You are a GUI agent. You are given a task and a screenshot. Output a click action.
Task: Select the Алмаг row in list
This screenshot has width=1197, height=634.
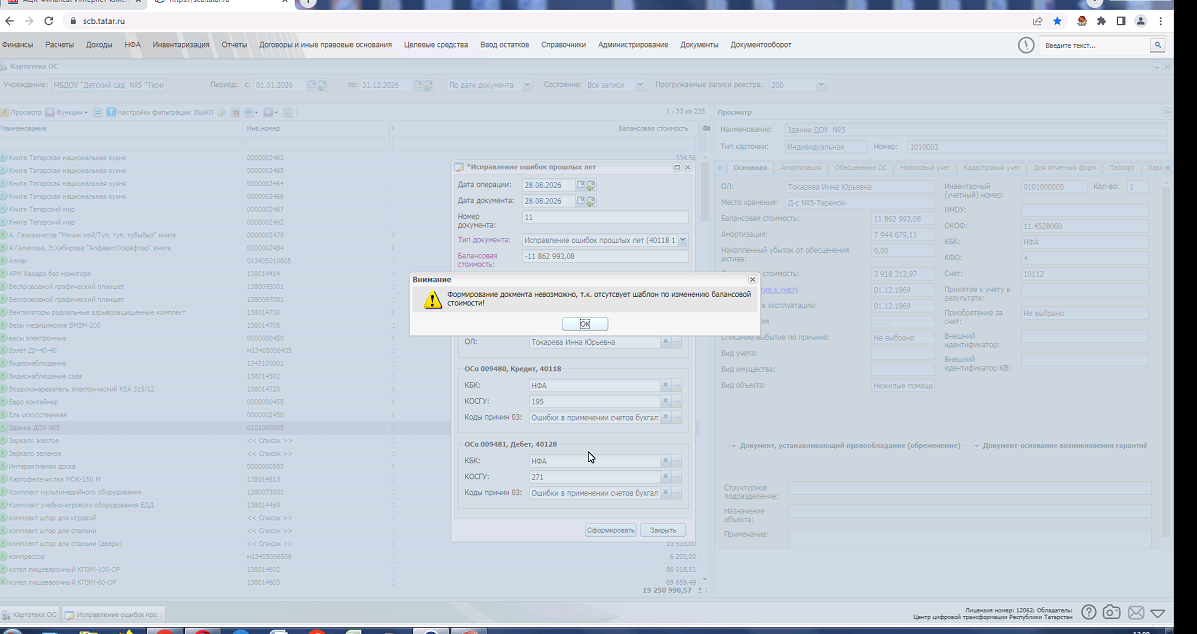tap(348, 261)
